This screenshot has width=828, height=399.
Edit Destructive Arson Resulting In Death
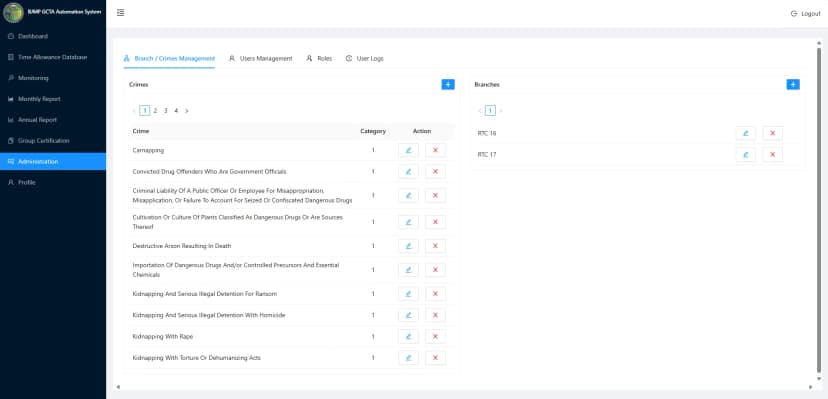[x=408, y=246]
